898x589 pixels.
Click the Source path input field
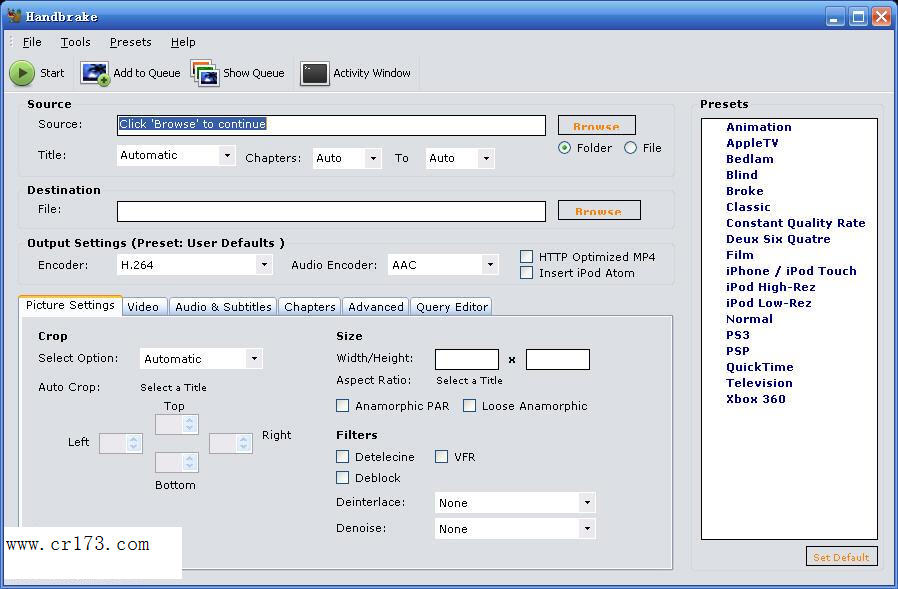pyautogui.click(x=331, y=125)
